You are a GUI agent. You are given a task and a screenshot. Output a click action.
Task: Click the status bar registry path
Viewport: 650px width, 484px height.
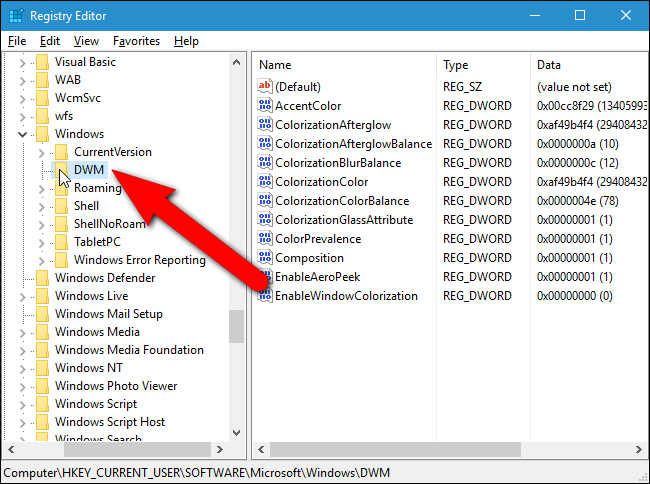(x=196, y=473)
